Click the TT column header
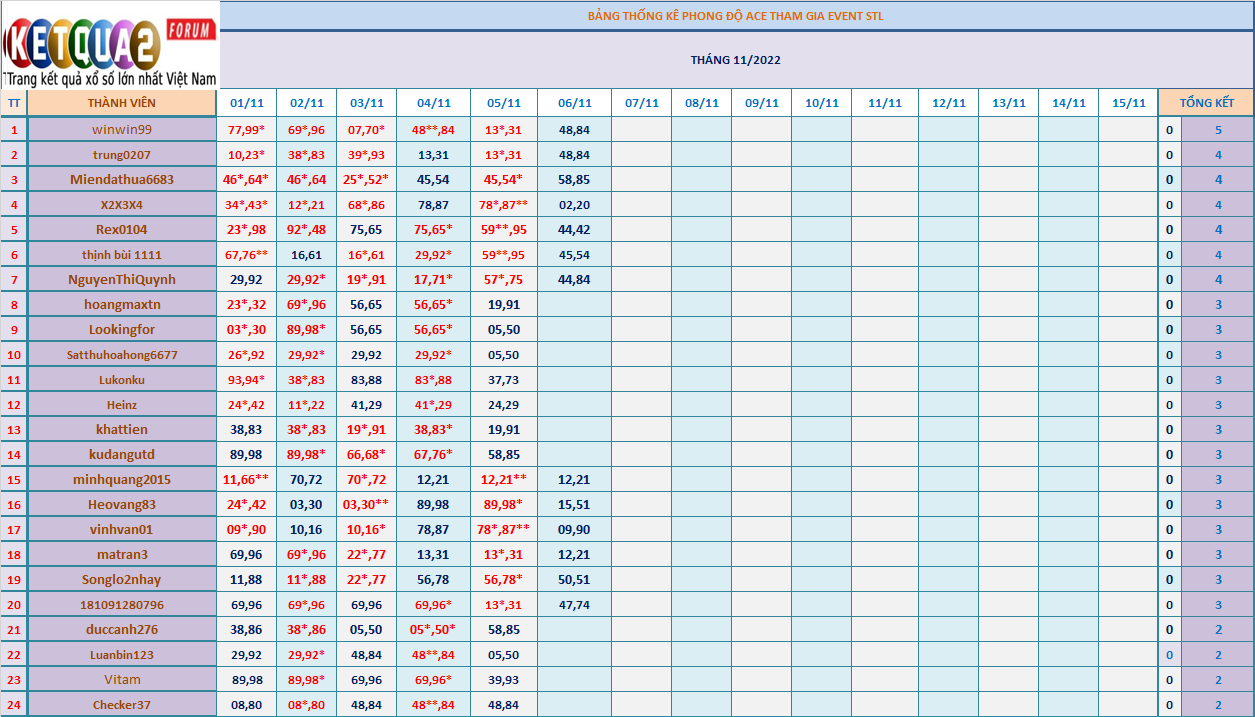The width and height of the screenshot is (1255, 717). point(14,103)
